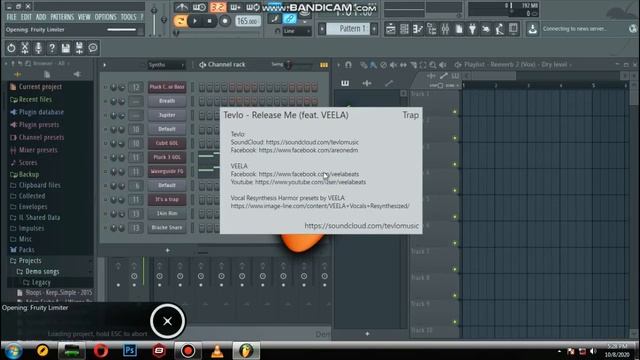This screenshot has height=360, width=640.
Task: Toggle mute LED on It's a trap channel
Action: tap(105, 200)
